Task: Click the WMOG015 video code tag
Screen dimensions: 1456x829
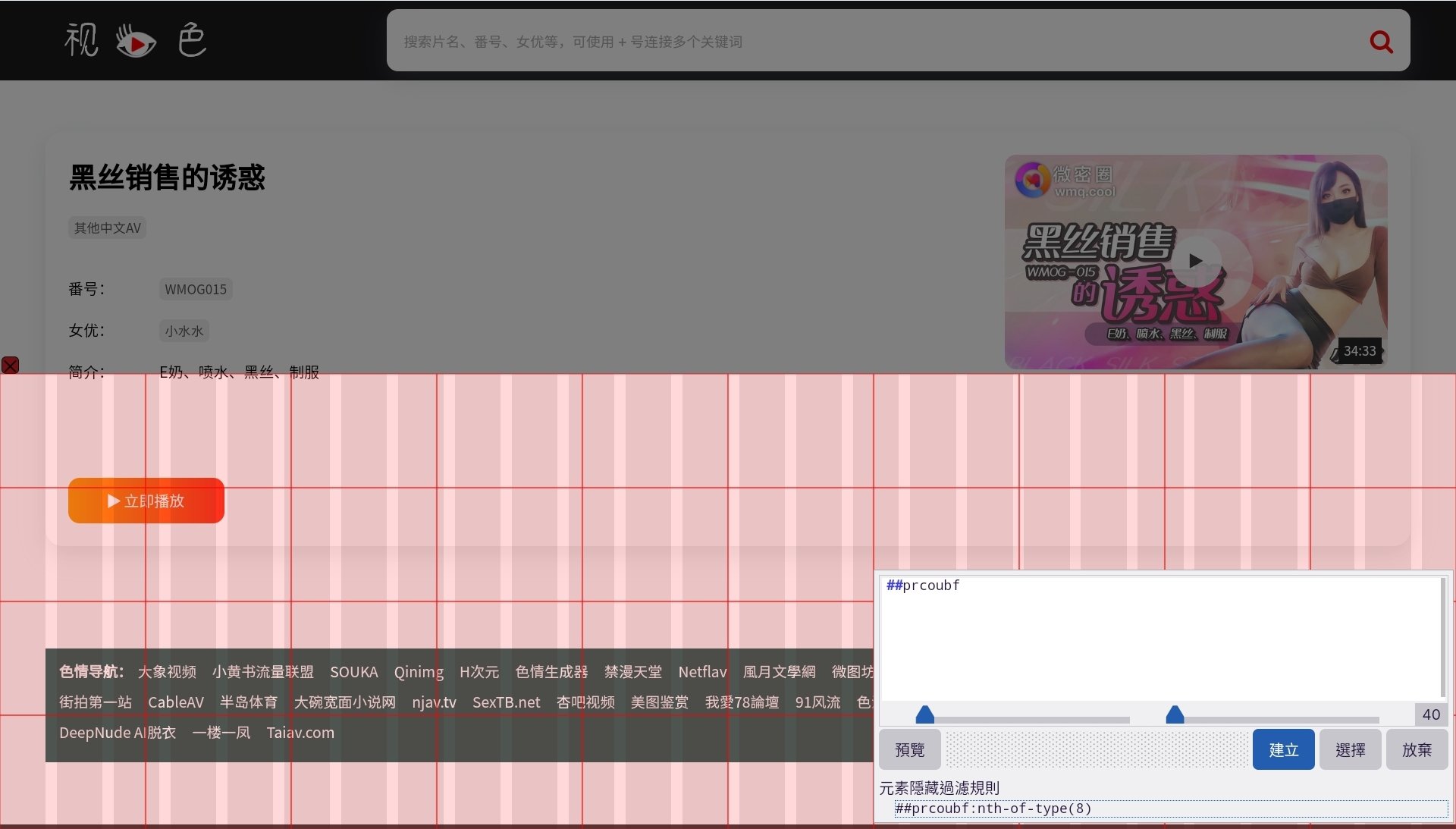Action: (x=195, y=289)
